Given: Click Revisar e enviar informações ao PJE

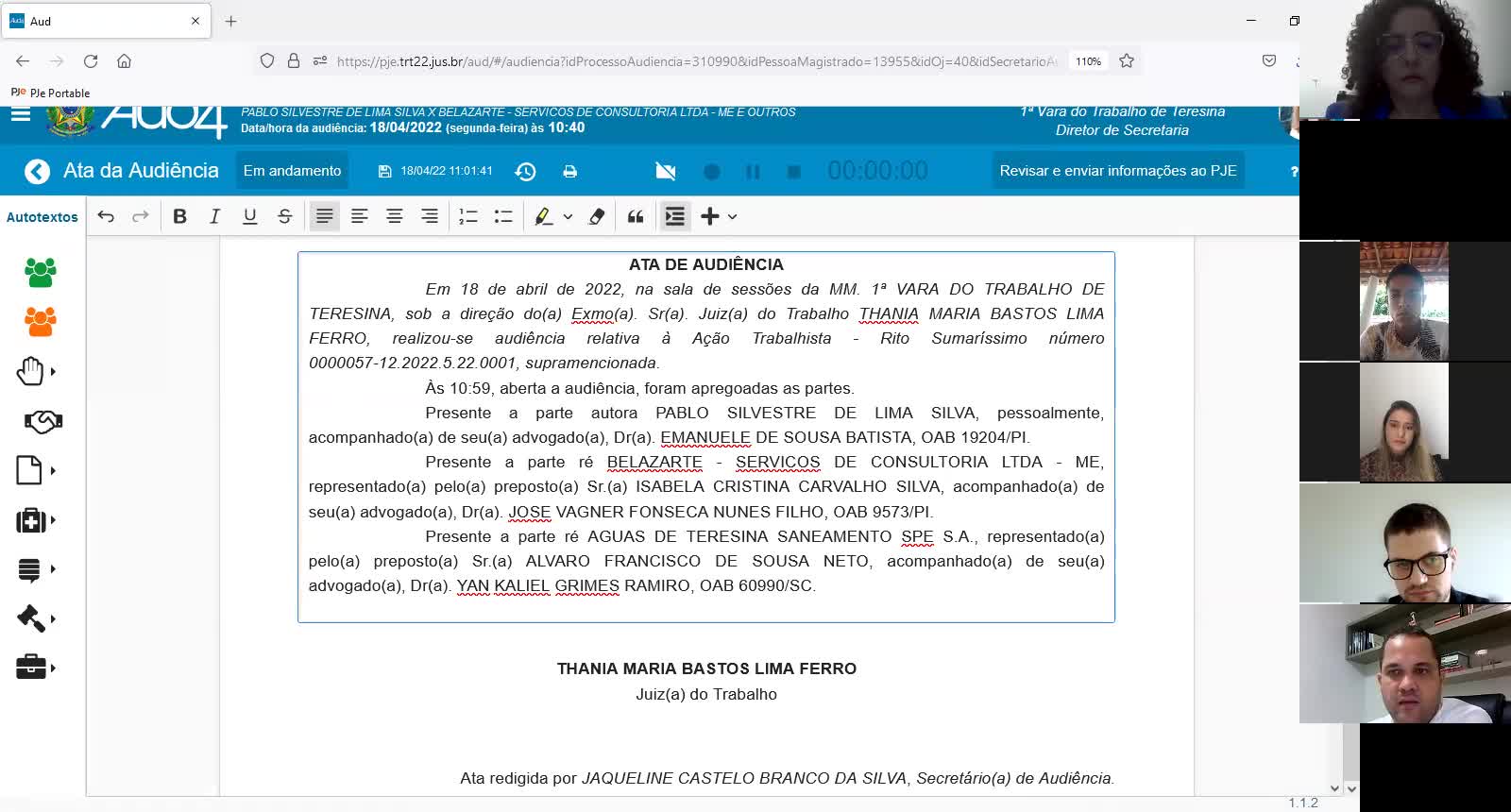Looking at the screenshot, I should (1118, 171).
